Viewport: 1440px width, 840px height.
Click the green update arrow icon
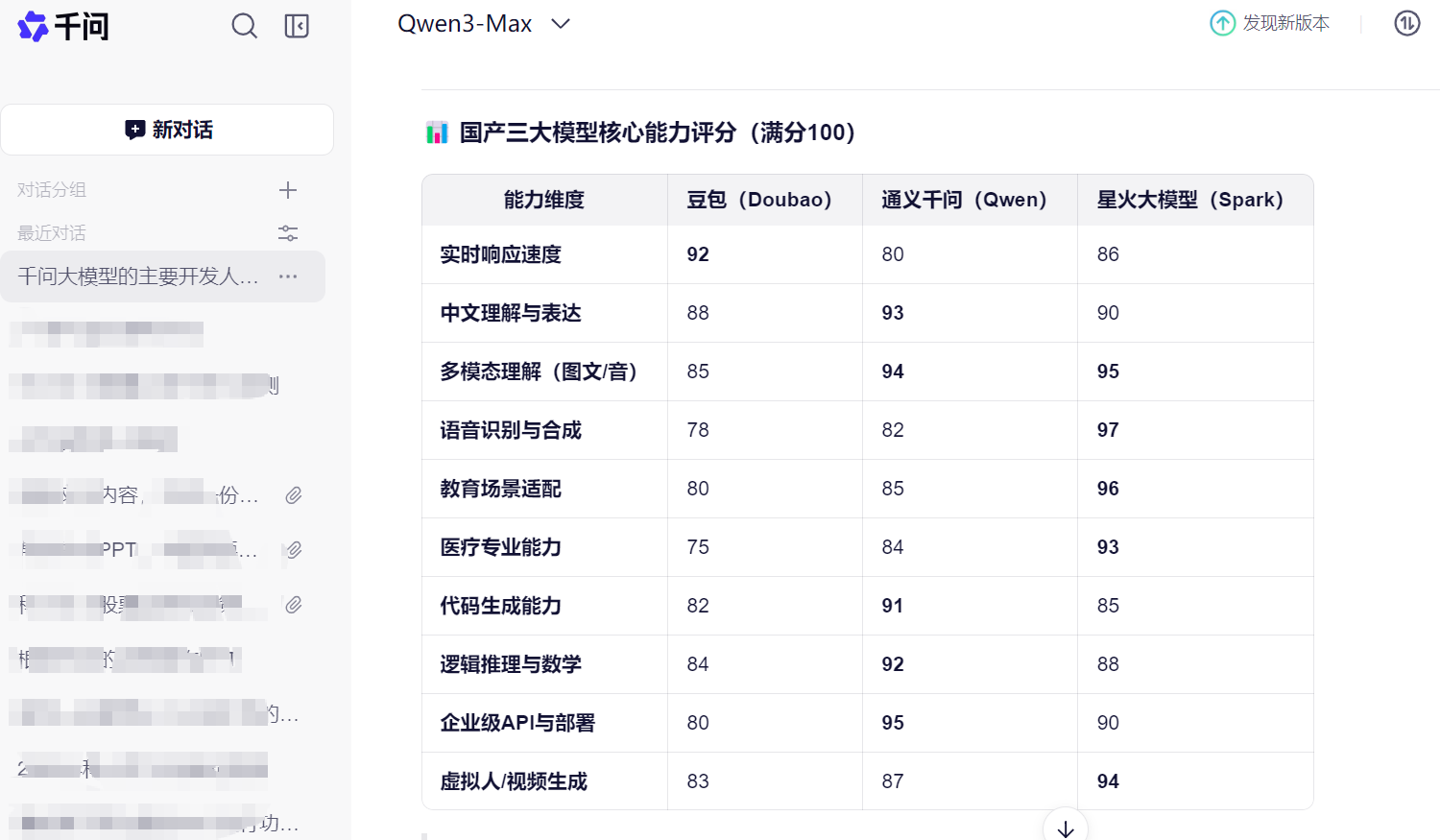1222,23
